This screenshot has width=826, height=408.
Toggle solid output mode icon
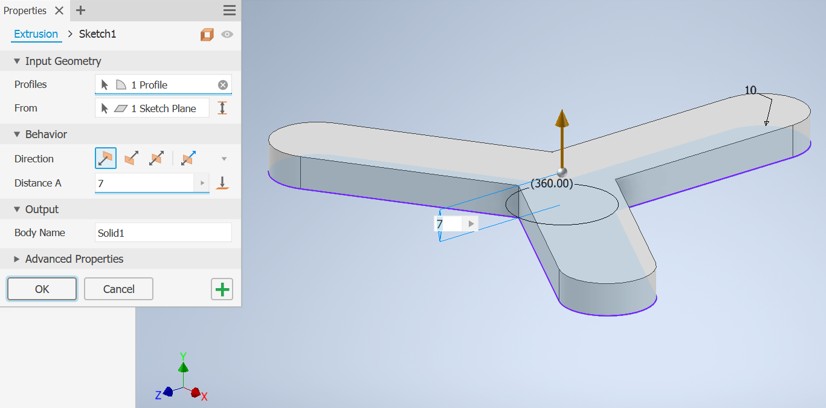click(207, 35)
